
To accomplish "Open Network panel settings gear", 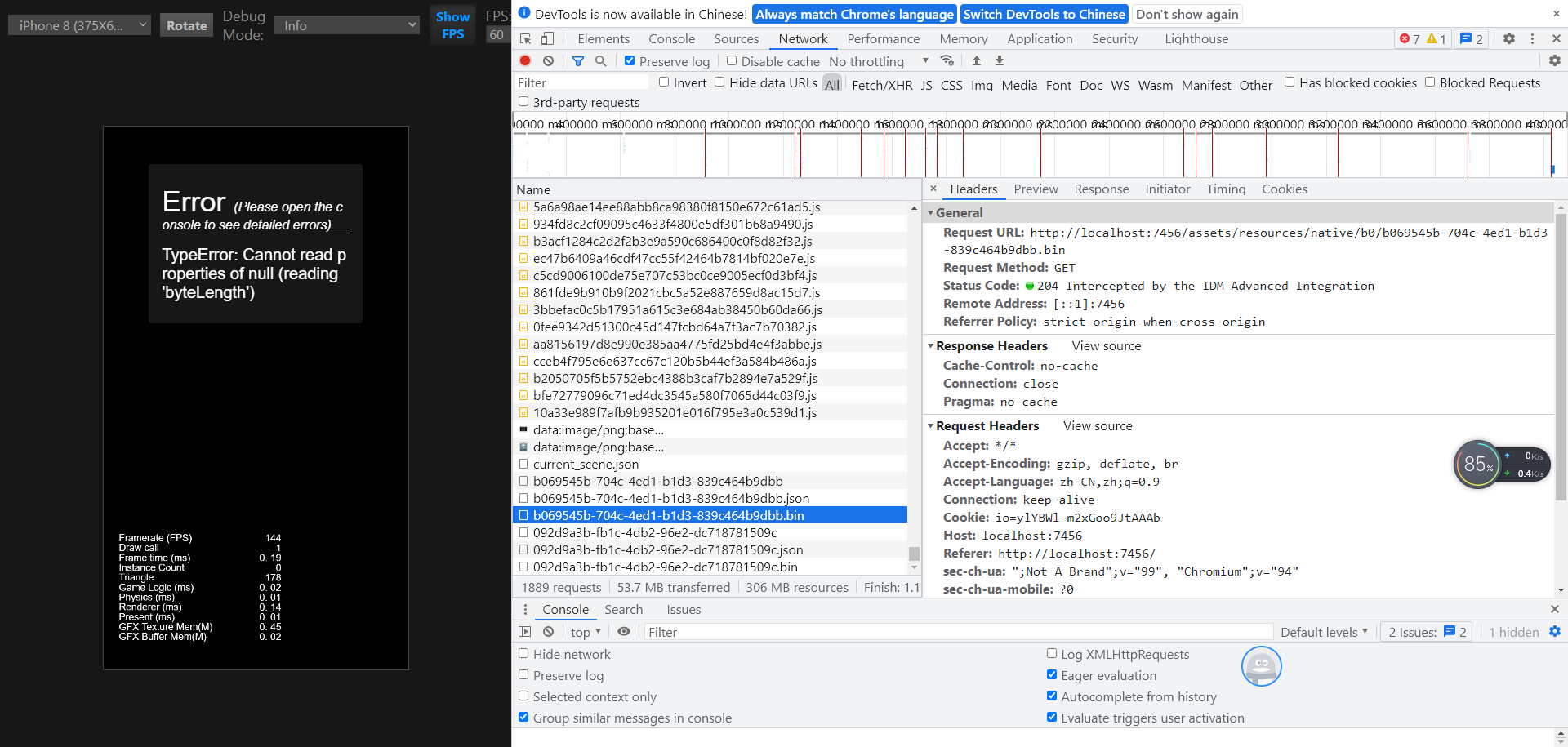I will click(x=1554, y=60).
